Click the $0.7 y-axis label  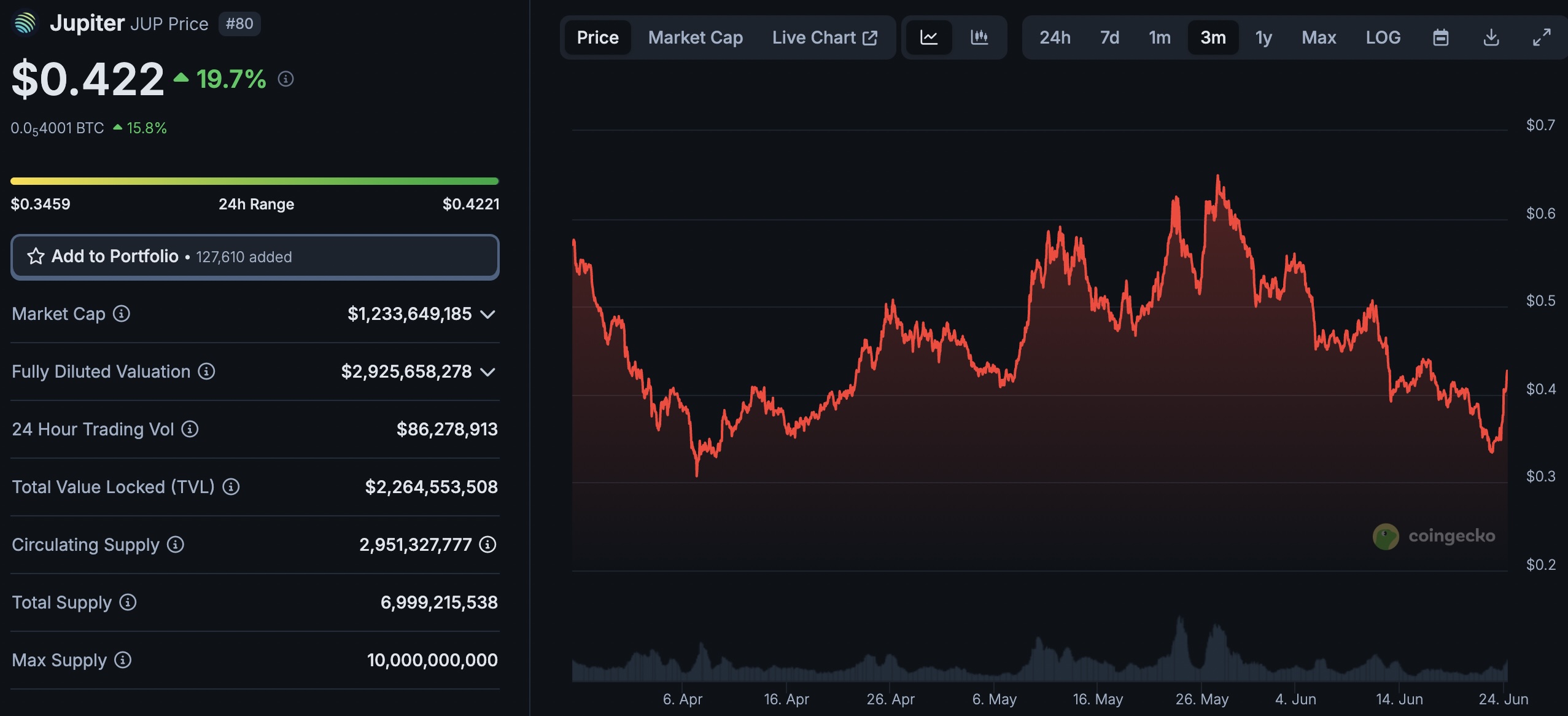click(x=1540, y=125)
